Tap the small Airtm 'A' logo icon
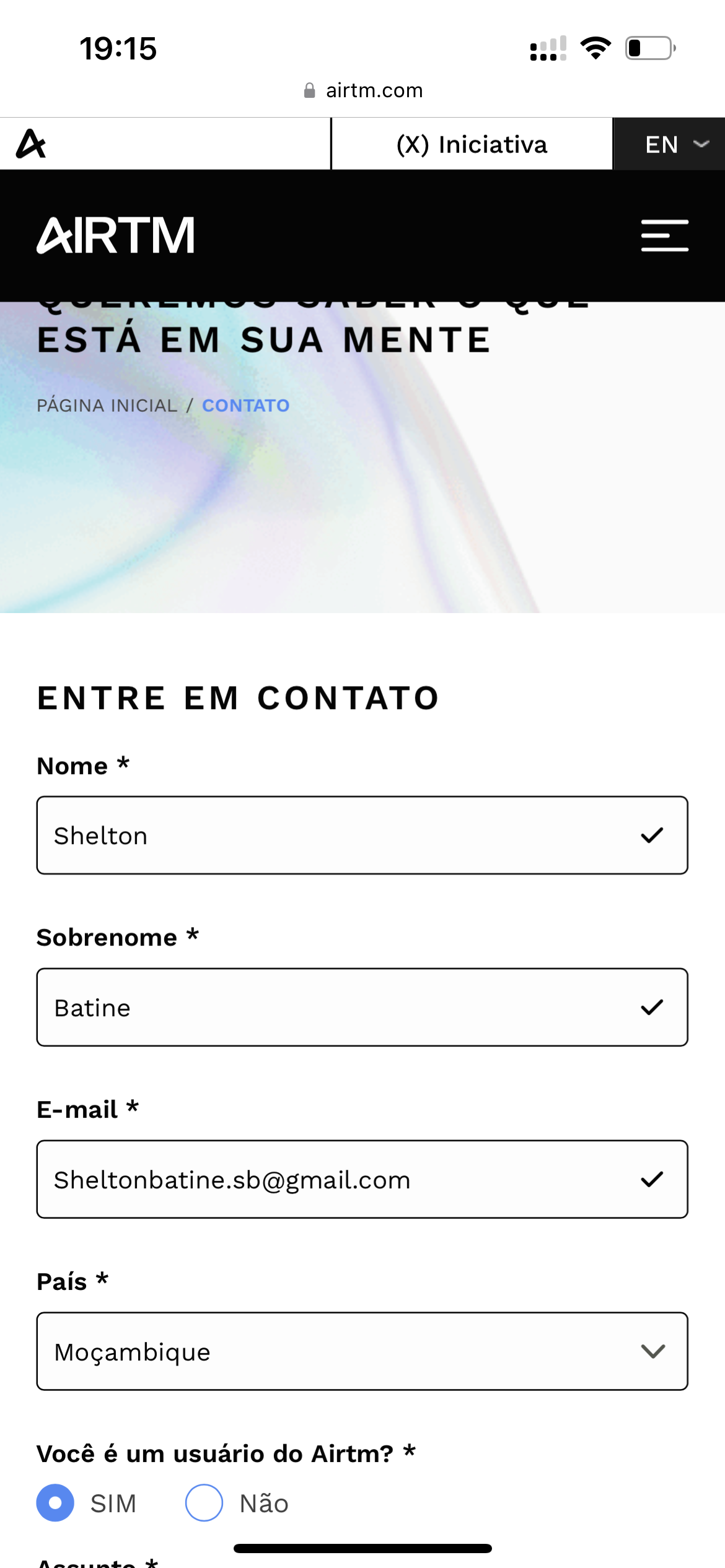The image size is (725, 1568). pos(31,144)
